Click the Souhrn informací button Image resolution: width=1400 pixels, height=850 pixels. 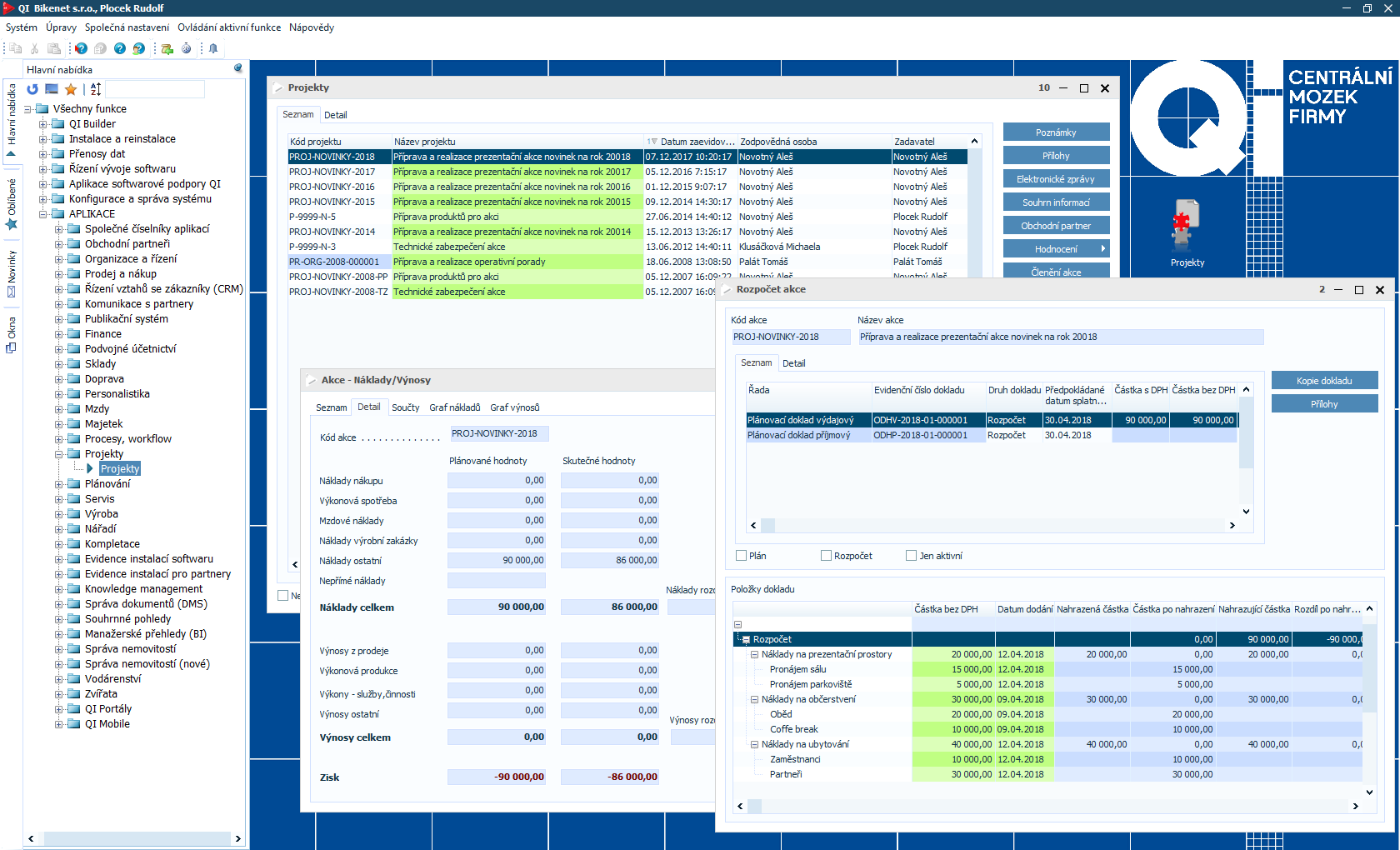coord(1056,202)
